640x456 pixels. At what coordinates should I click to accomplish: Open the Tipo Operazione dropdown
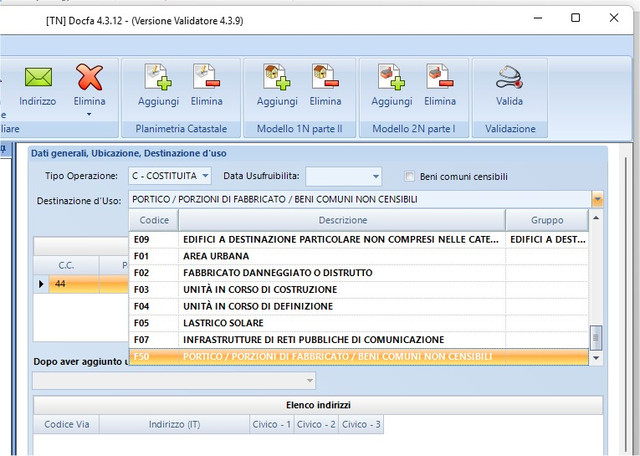pyautogui.click(x=206, y=176)
